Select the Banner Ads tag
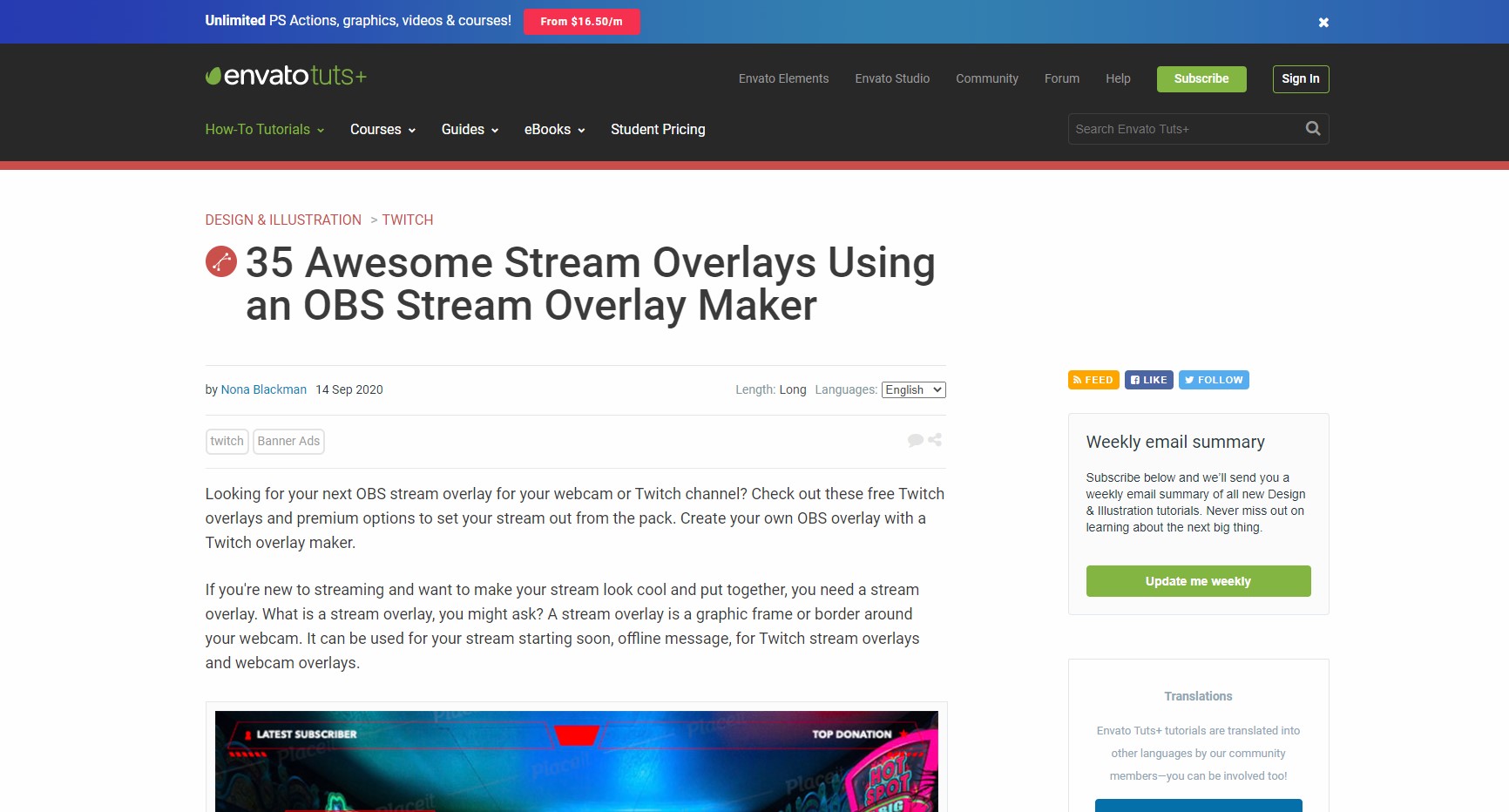This screenshot has height=812, width=1509. click(288, 441)
